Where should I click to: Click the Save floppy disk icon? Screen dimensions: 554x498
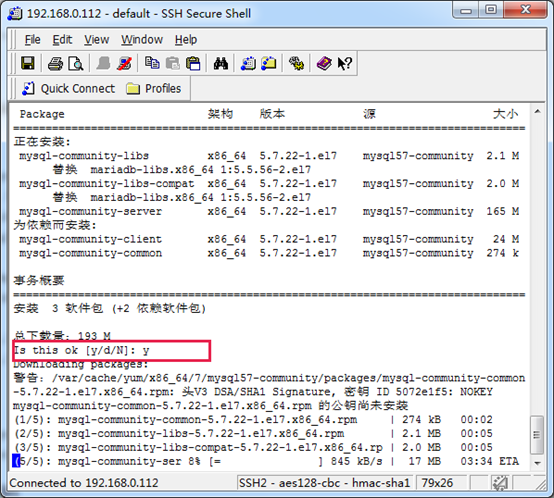click(28, 64)
